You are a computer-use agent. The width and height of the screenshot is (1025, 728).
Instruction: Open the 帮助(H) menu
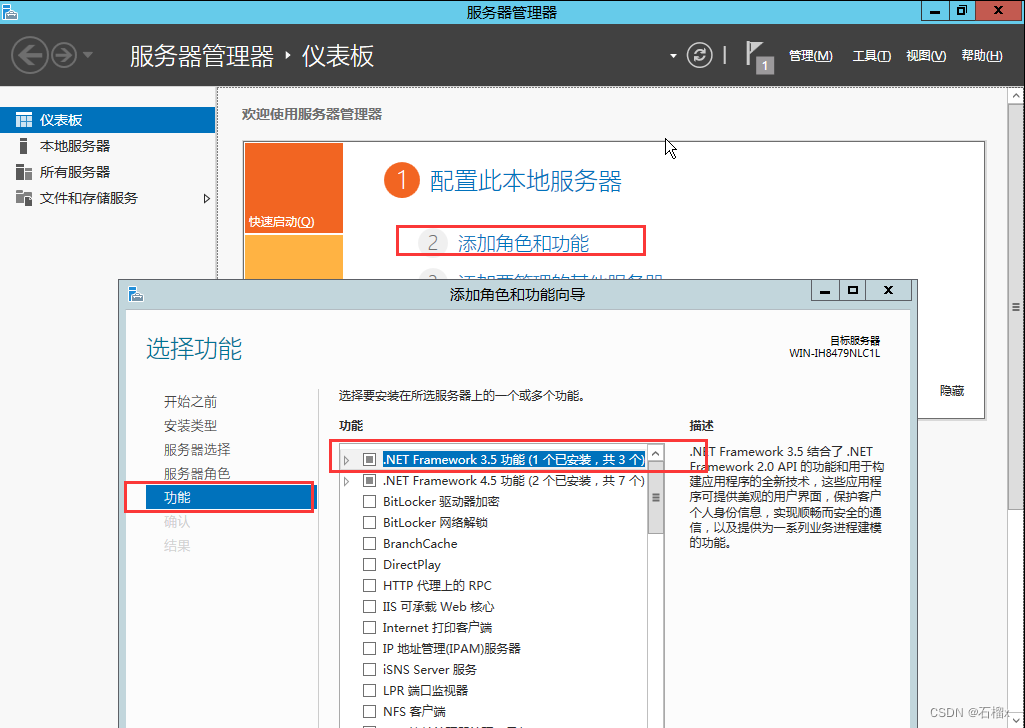pyautogui.click(x=981, y=56)
